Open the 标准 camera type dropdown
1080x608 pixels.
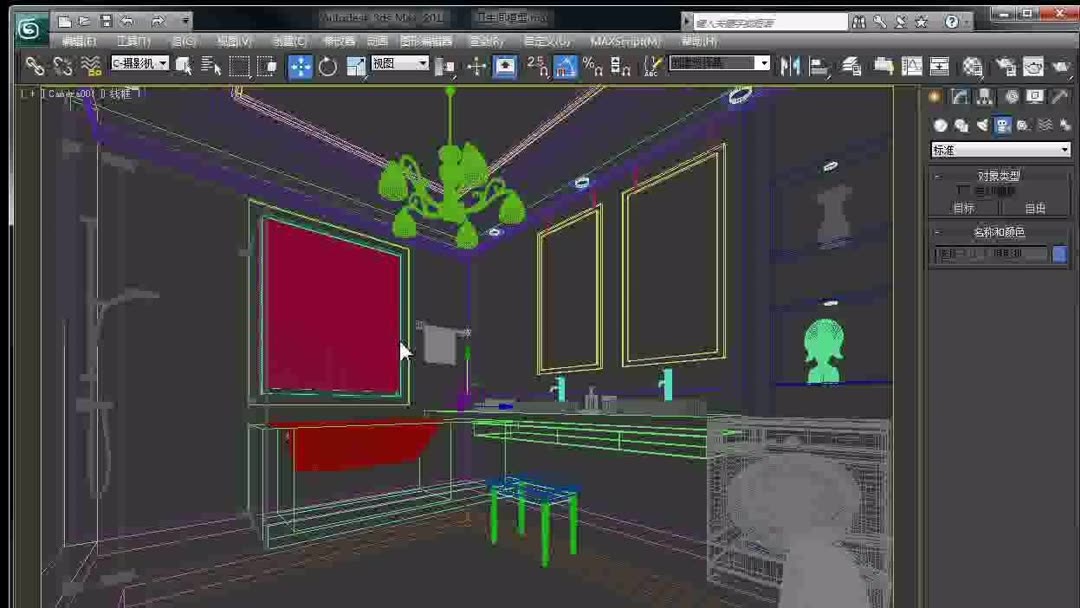(1000, 149)
